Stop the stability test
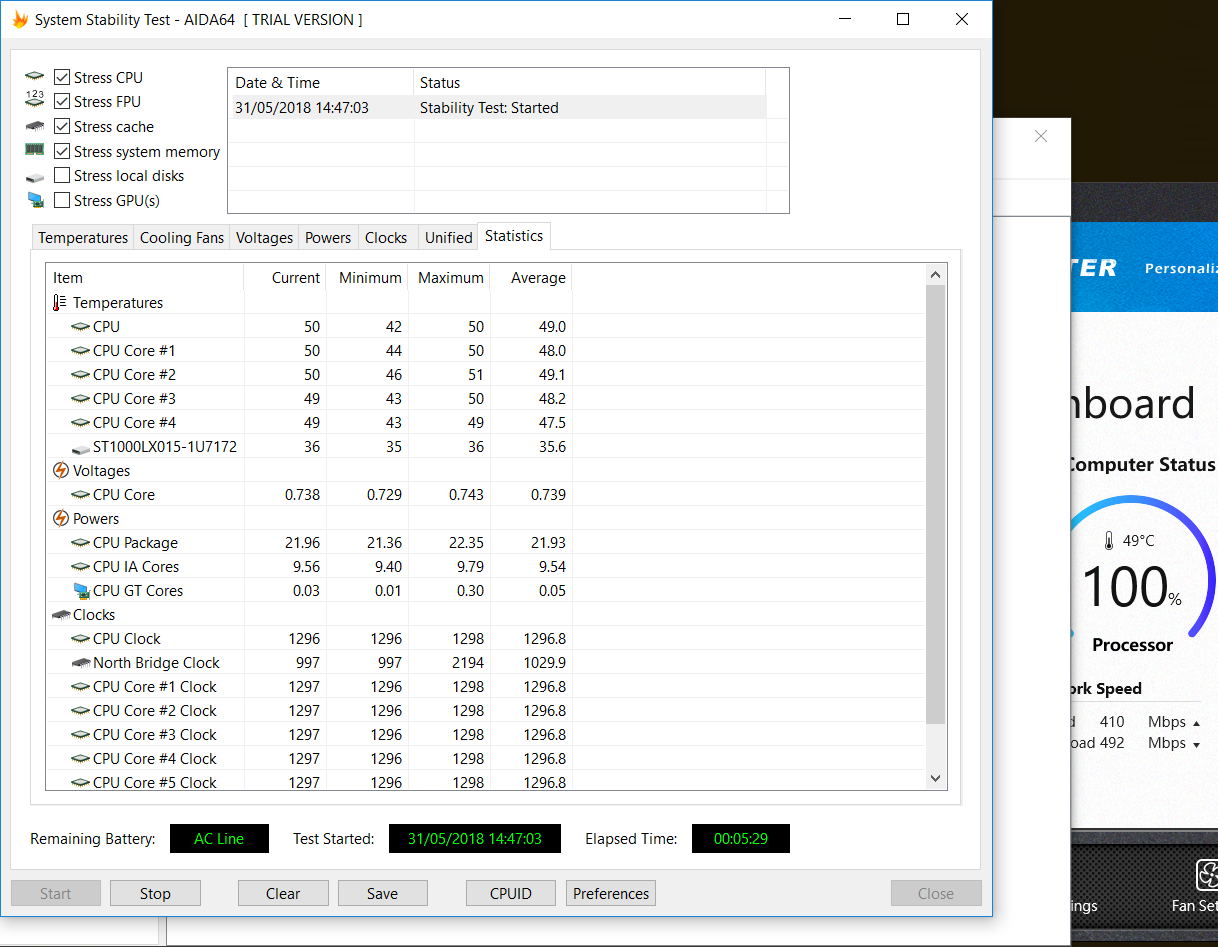 [155, 893]
